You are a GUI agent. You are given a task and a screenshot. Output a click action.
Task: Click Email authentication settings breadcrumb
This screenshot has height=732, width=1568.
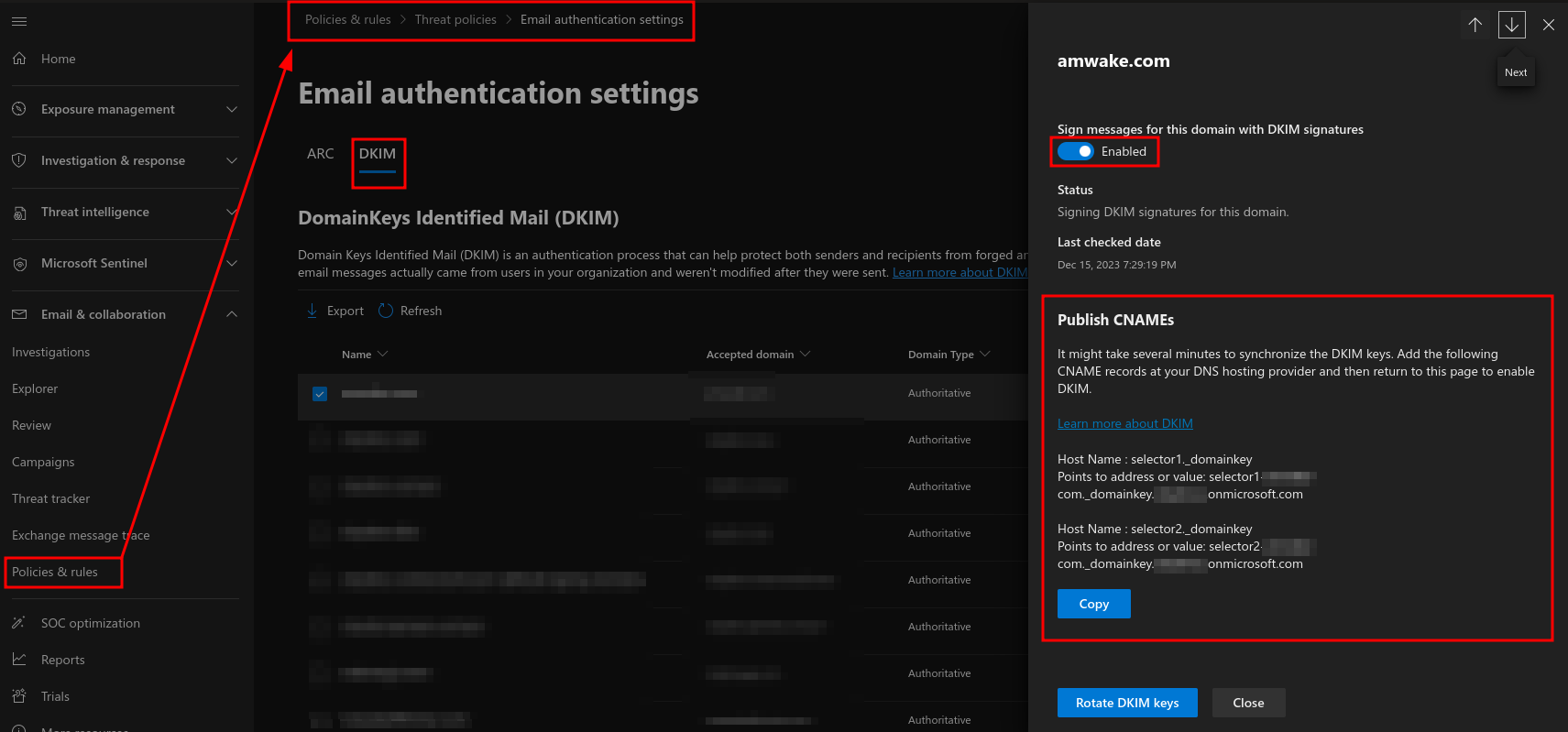[x=602, y=19]
